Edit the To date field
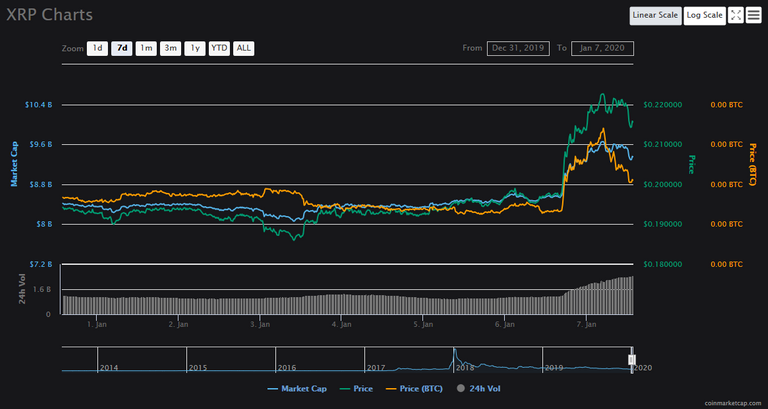The image size is (768, 409). pos(603,48)
